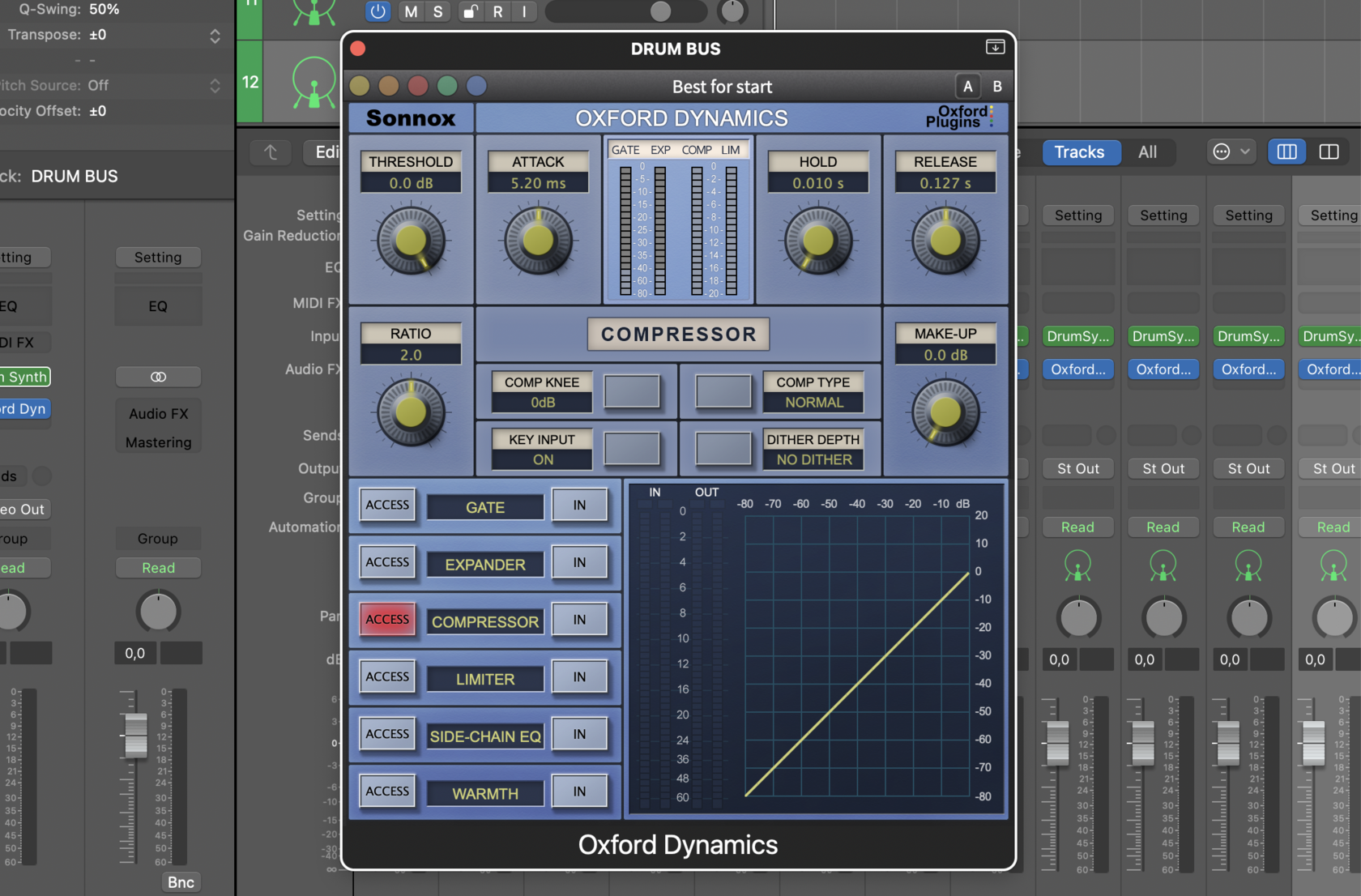This screenshot has width=1361, height=896.
Task: Switch to the B compare setting
Action: [x=997, y=86]
